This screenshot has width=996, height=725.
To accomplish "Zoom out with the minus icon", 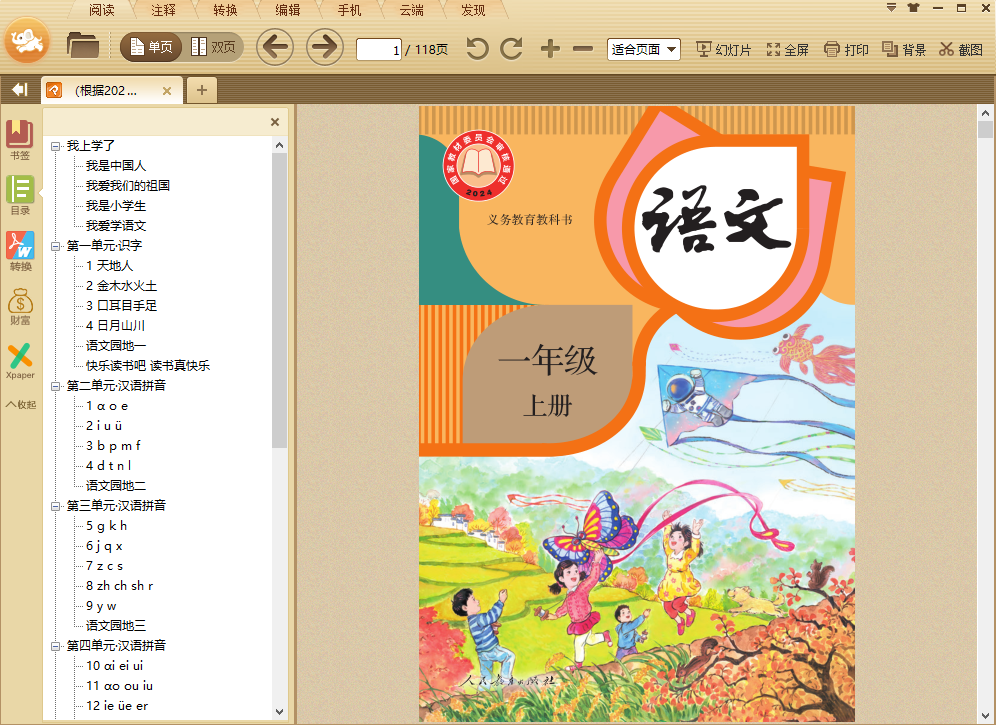I will pos(582,49).
